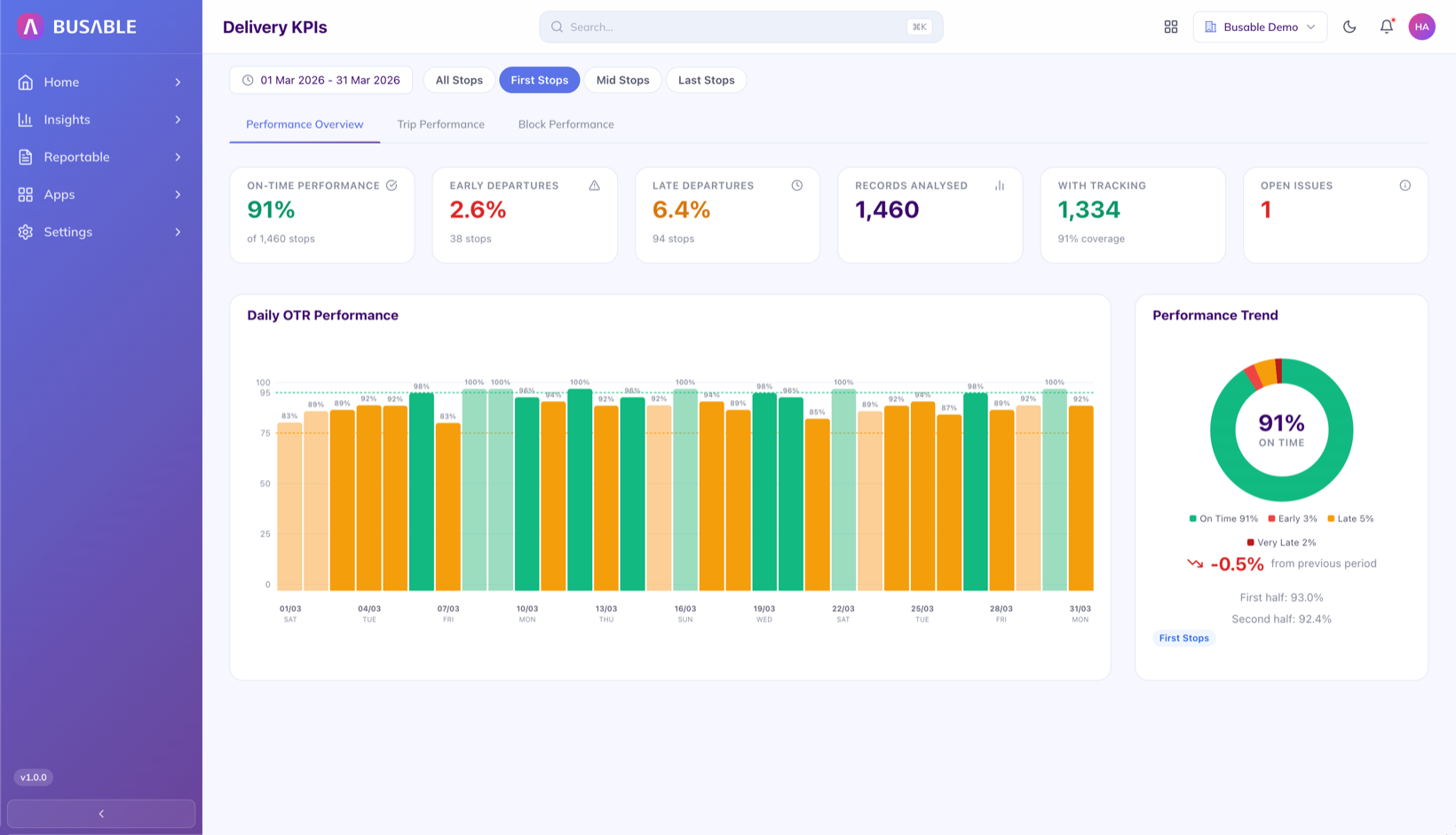Open notifications bell icon
The image size is (1456, 835).
pos(1387,27)
